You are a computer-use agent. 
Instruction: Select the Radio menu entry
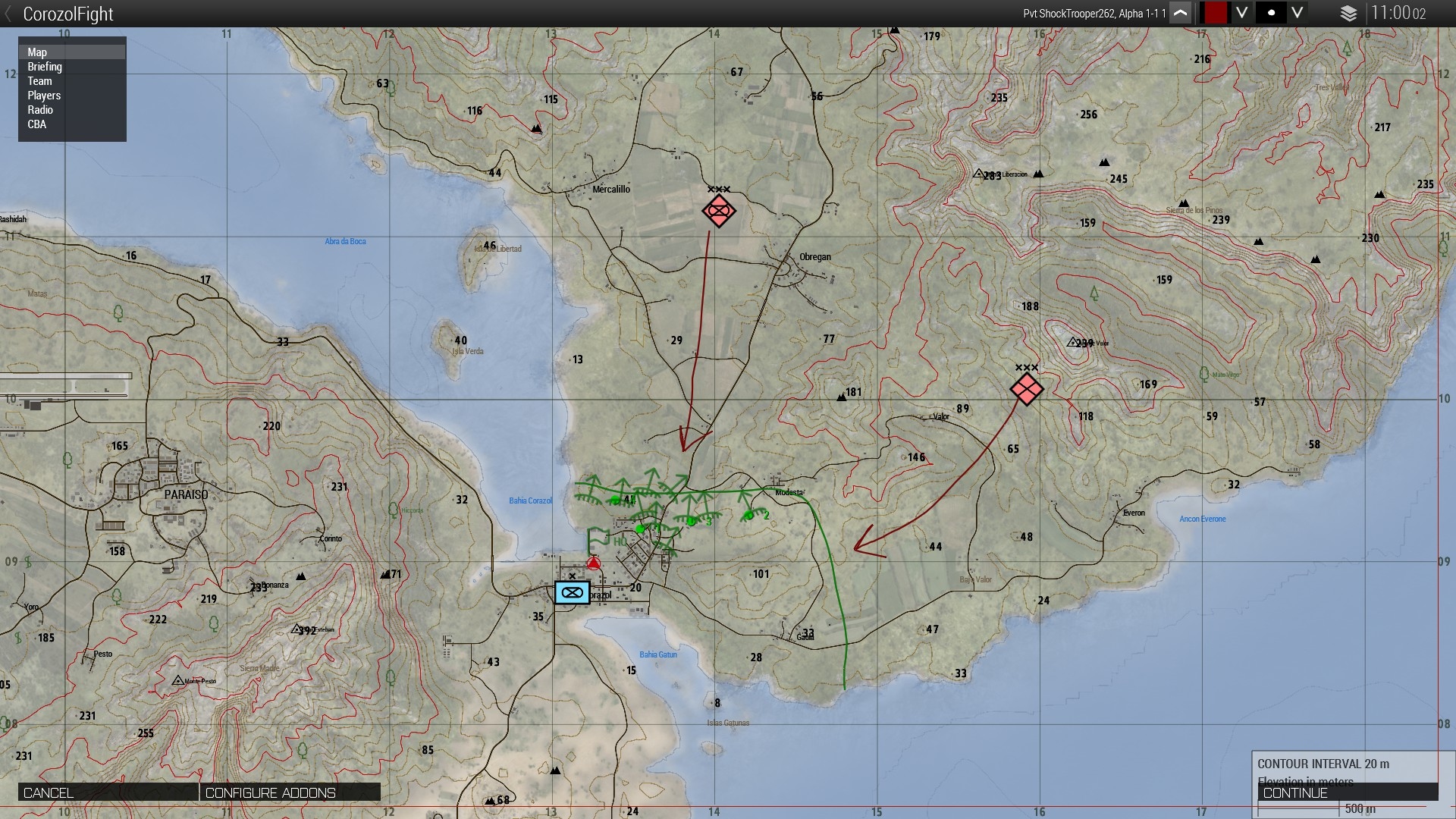point(40,110)
